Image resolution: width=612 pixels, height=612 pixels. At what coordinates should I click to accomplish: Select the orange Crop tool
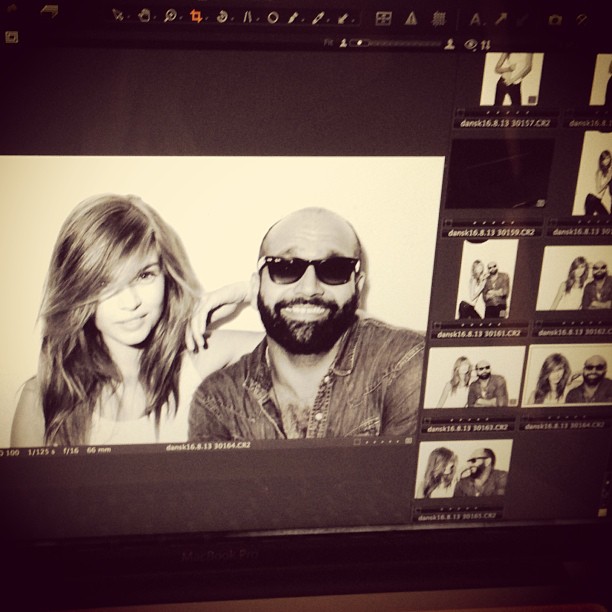pos(196,16)
